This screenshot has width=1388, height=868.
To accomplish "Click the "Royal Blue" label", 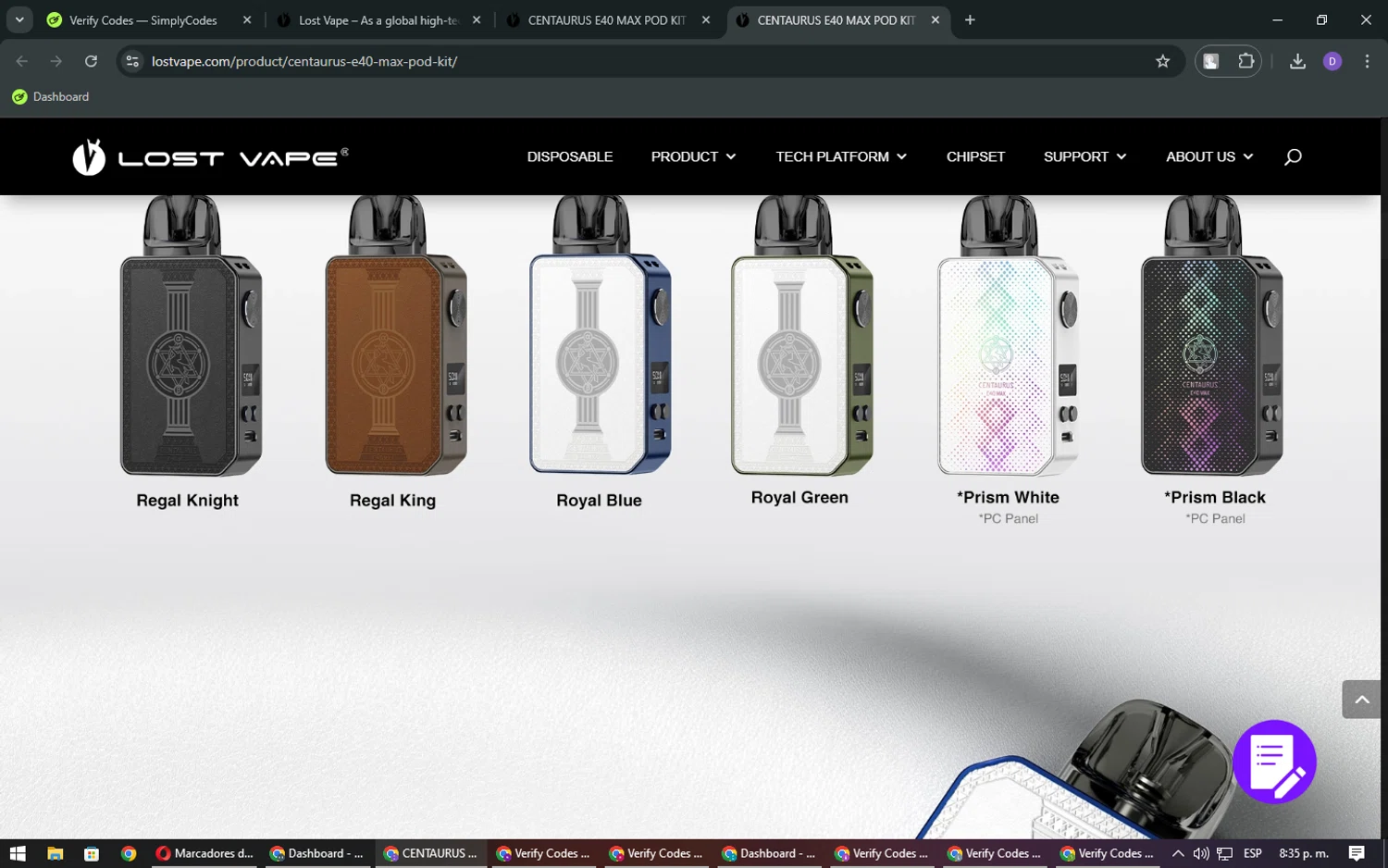I will [599, 501].
